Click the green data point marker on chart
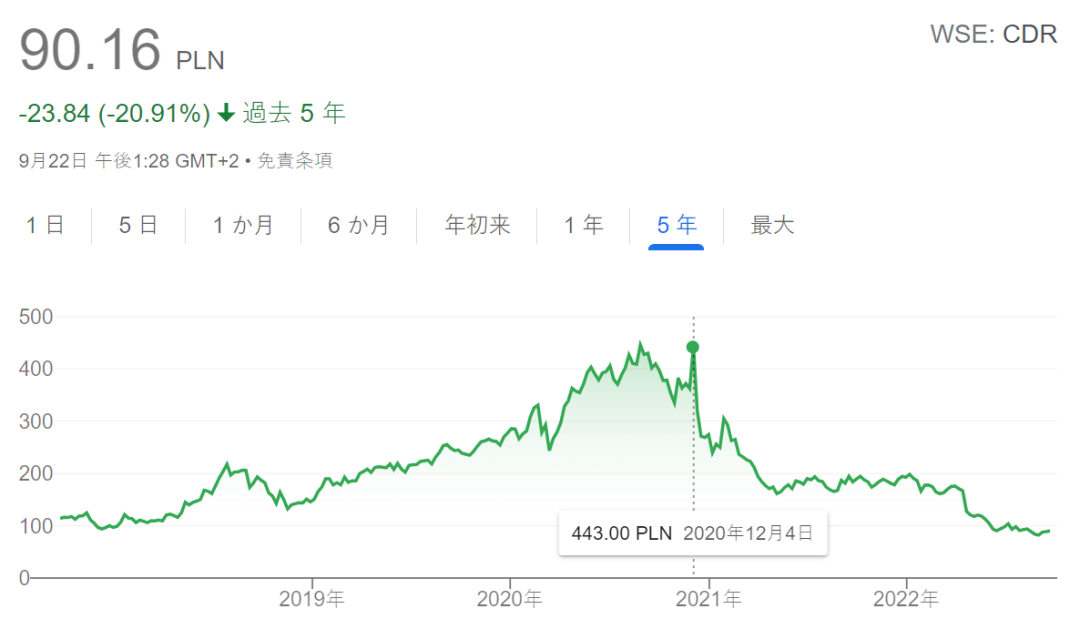 (x=693, y=347)
